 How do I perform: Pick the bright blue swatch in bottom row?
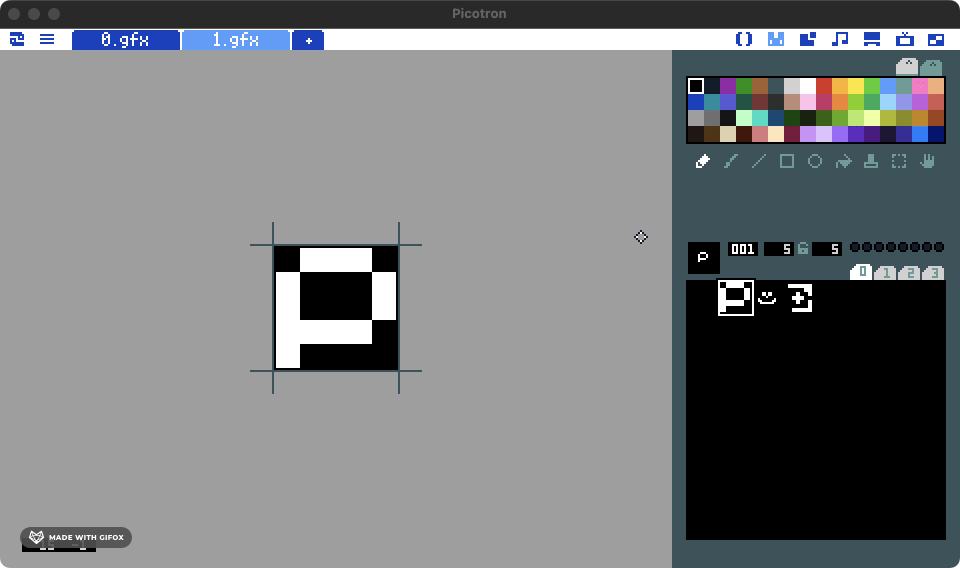tap(920, 133)
